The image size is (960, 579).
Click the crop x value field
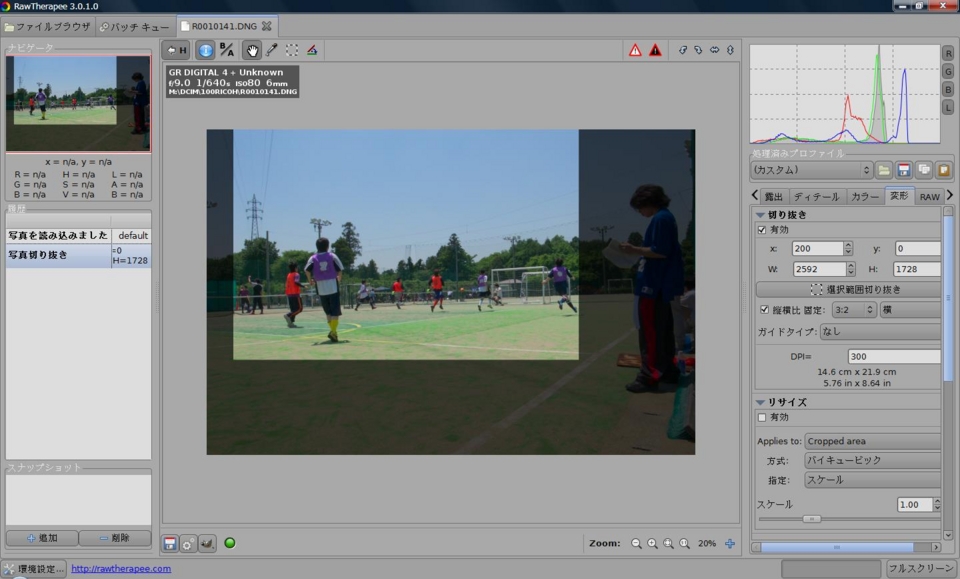(x=817, y=248)
